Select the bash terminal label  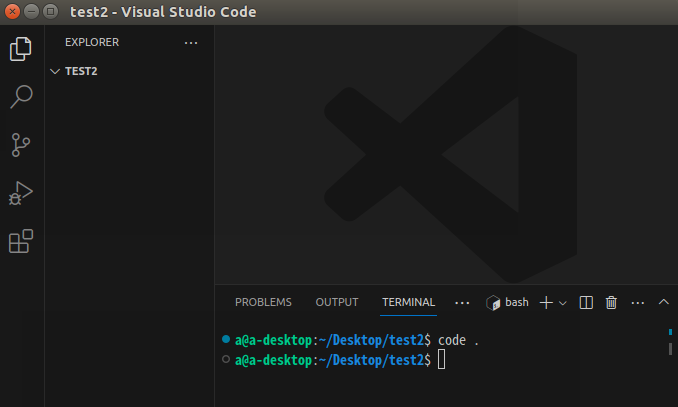coord(517,302)
